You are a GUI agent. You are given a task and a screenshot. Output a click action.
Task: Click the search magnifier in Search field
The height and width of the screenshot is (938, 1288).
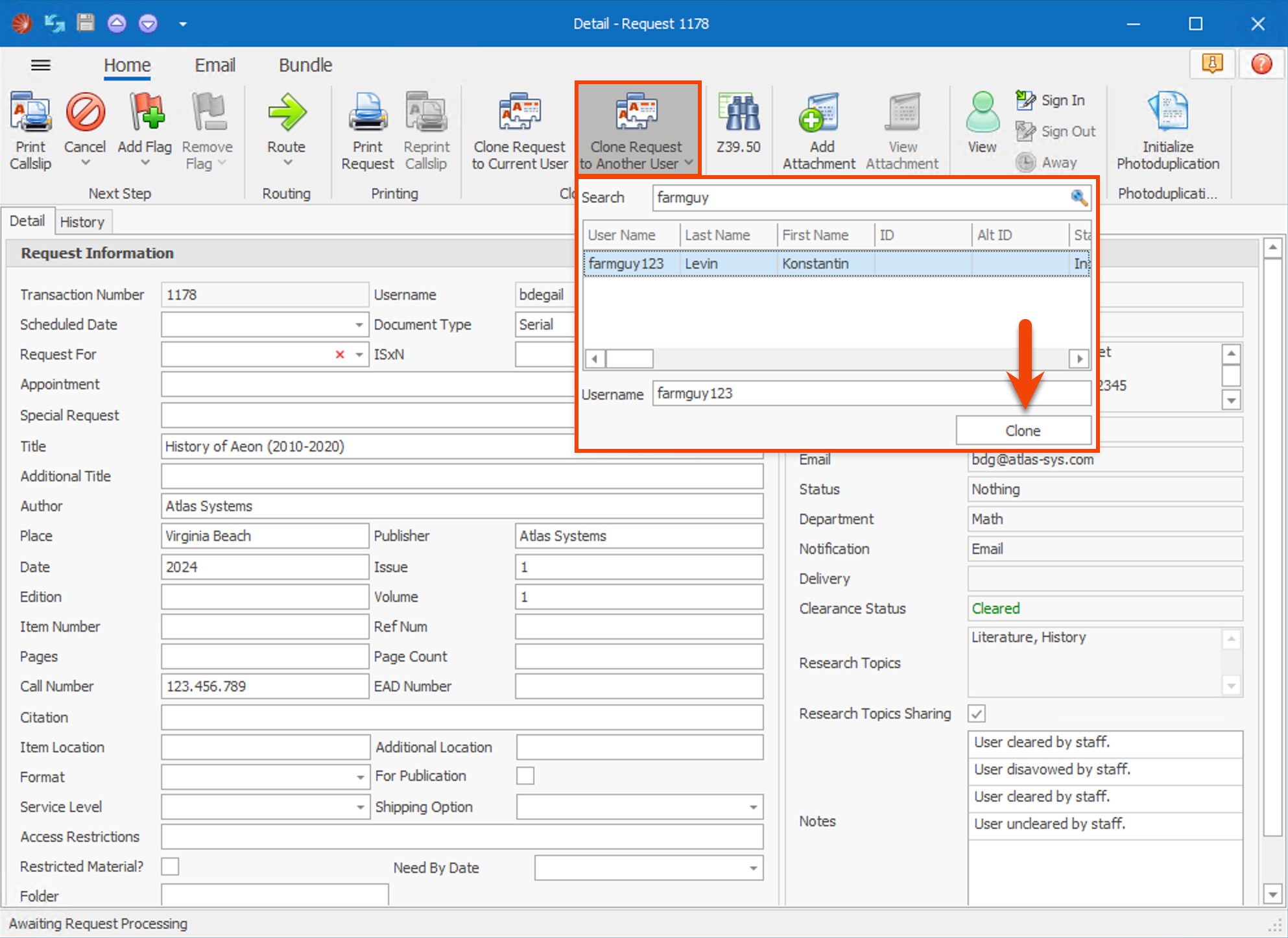(1079, 198)
